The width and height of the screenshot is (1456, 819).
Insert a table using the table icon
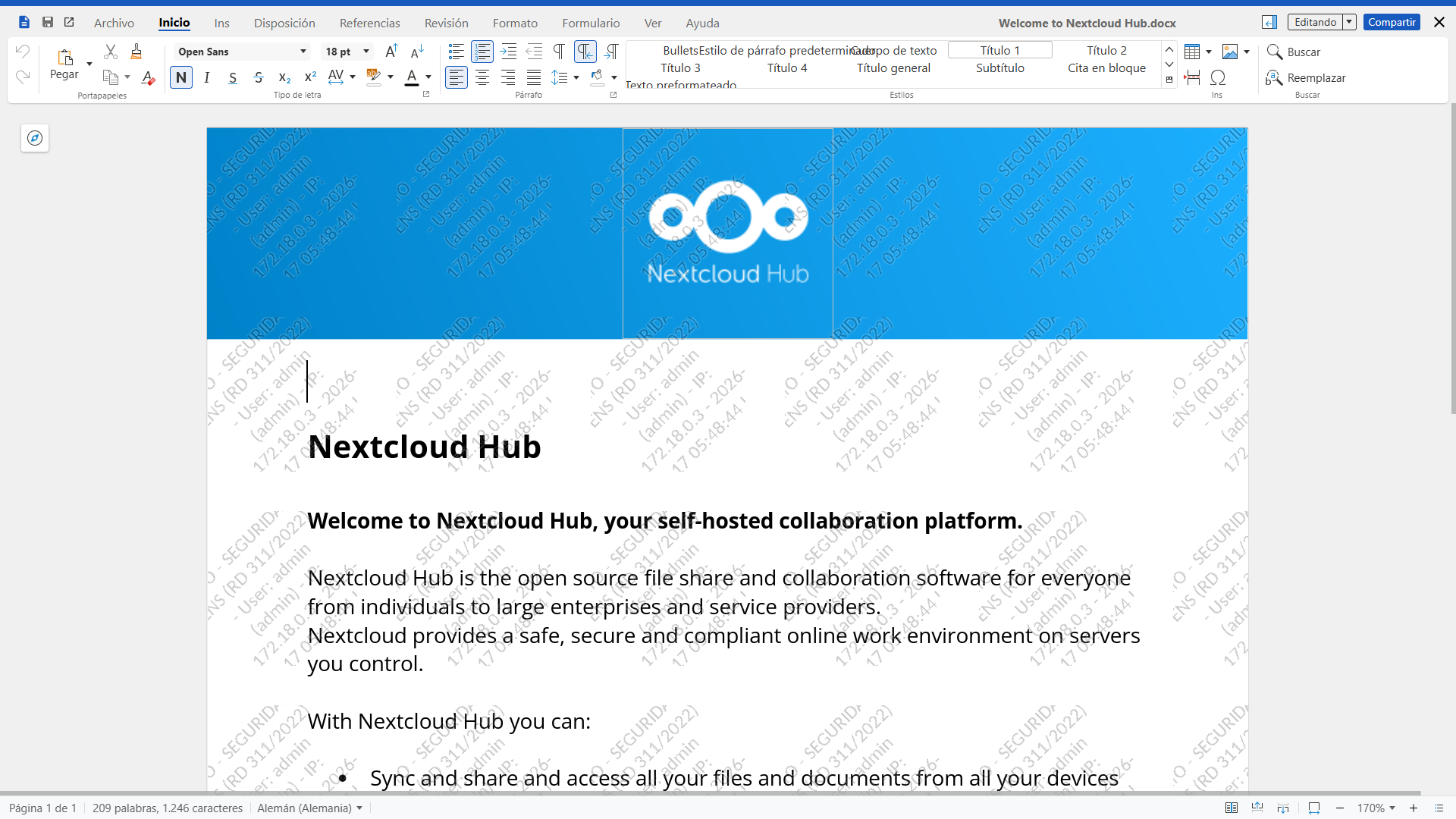[x=1192, y=52]
